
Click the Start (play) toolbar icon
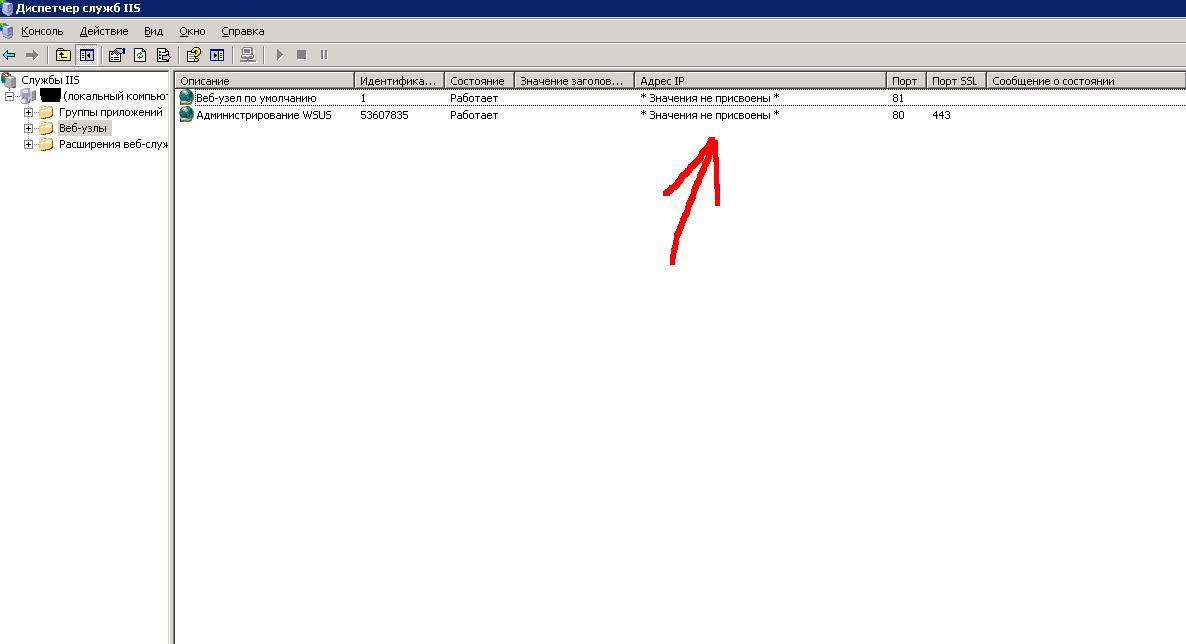(x=279, y=54)
